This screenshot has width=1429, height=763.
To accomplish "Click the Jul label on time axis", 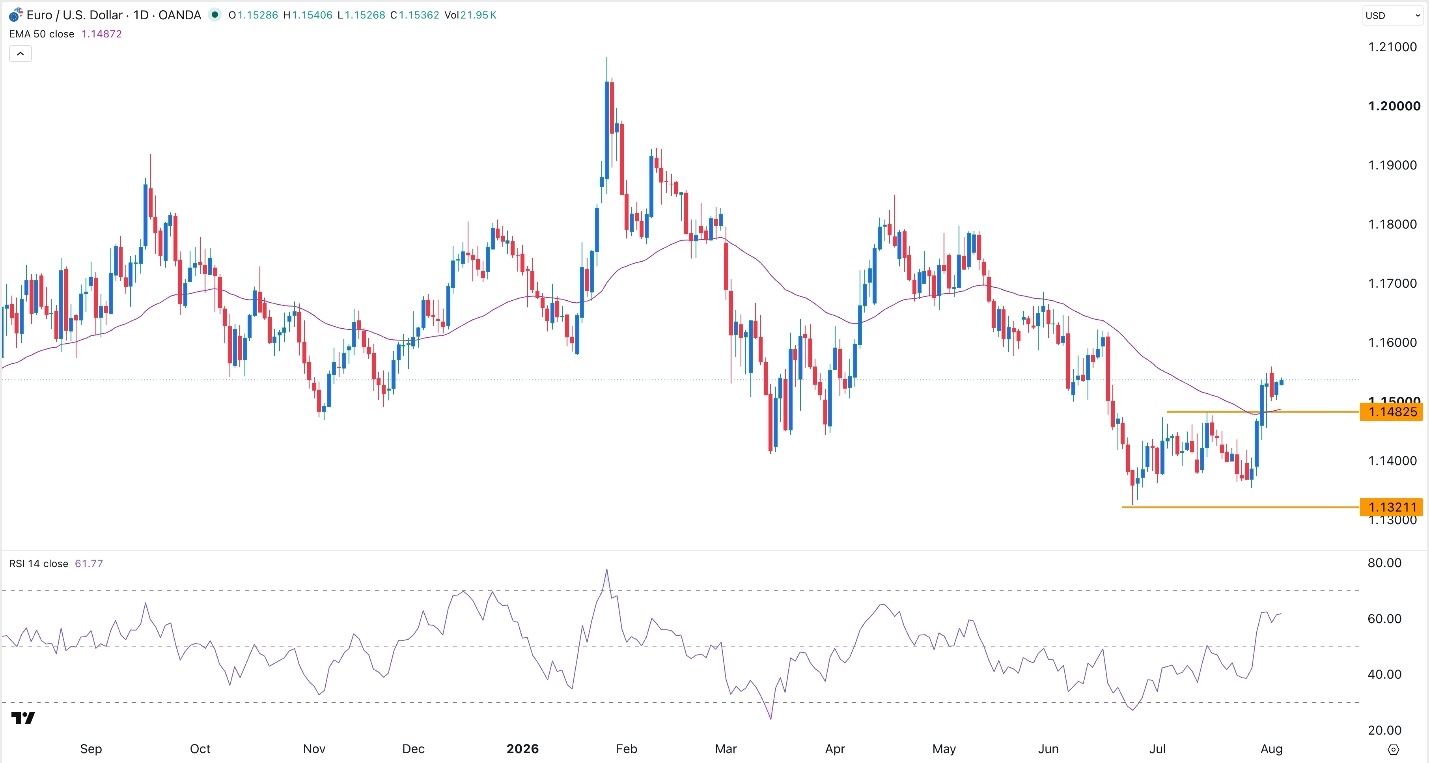I will [x=1158, y=749].
